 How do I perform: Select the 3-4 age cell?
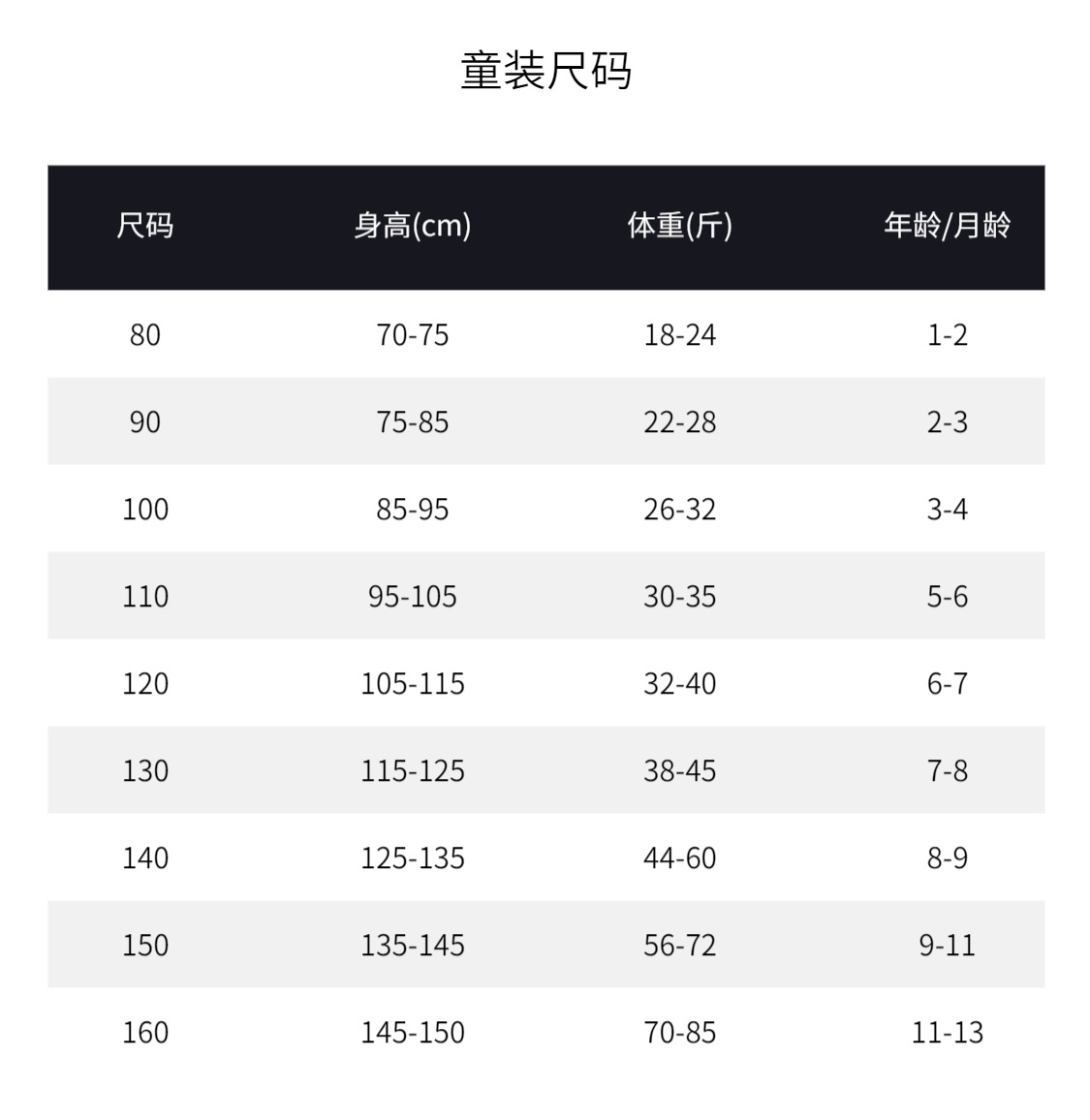(947, 510)
